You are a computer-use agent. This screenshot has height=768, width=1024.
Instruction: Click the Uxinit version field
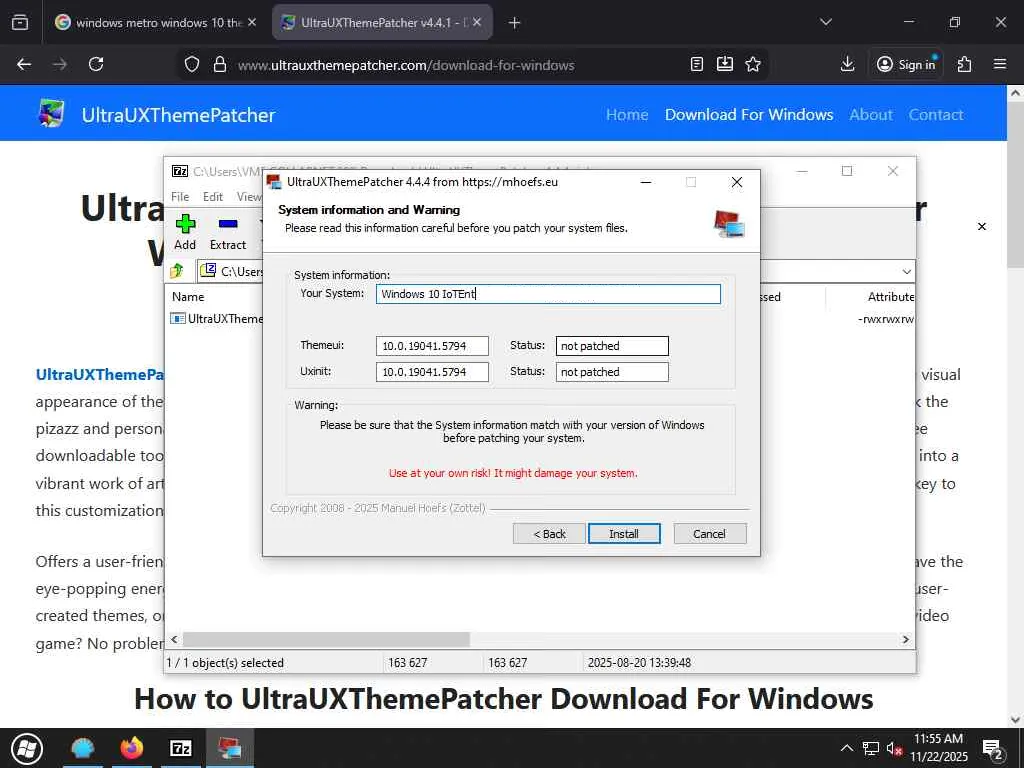[432, 372]
